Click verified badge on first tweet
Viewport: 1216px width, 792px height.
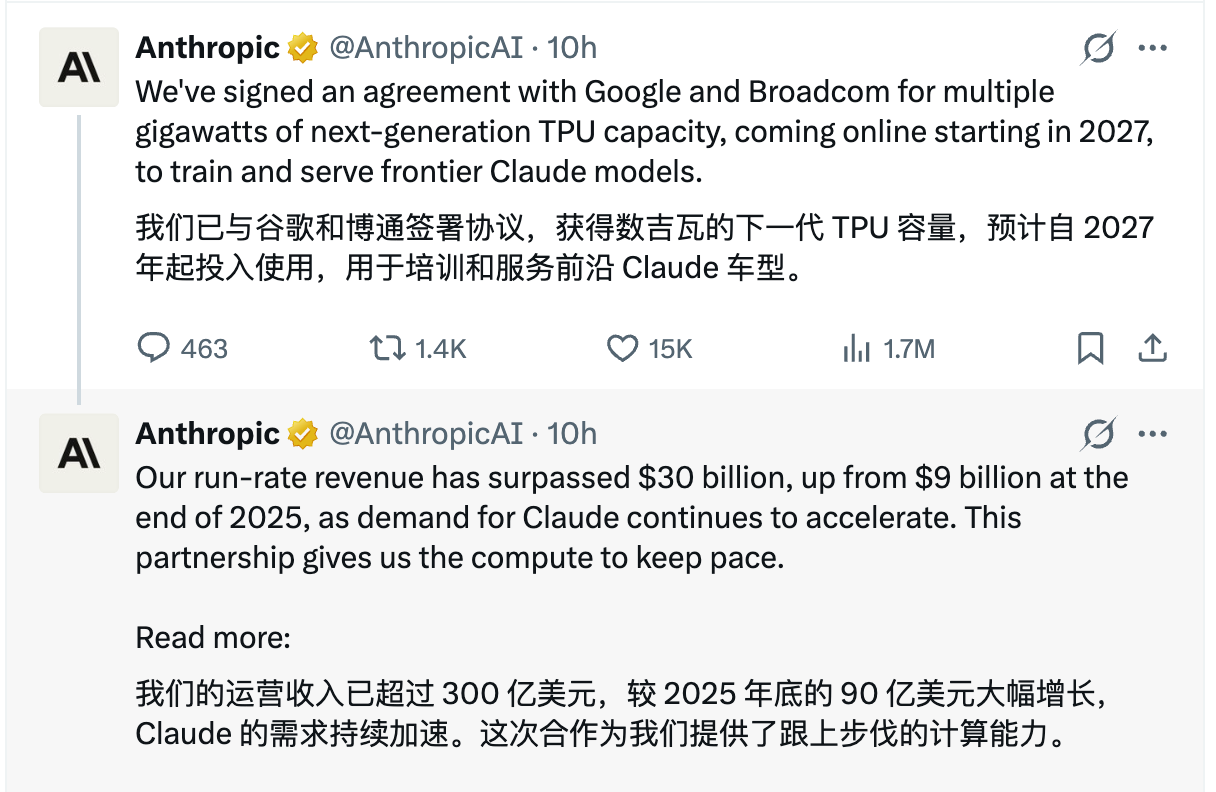303,47
